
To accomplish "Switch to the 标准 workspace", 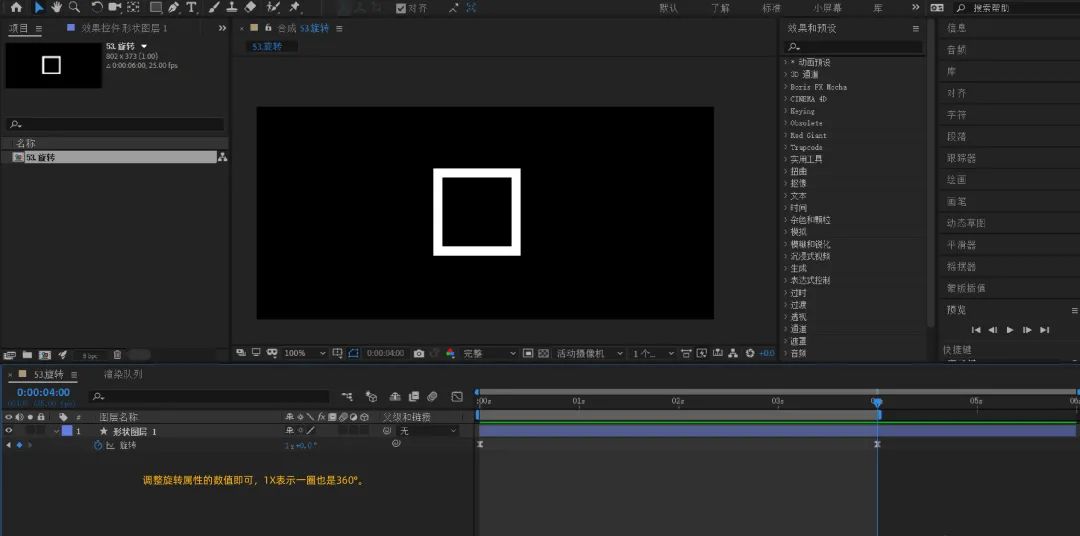I will [x=771, y=8].
